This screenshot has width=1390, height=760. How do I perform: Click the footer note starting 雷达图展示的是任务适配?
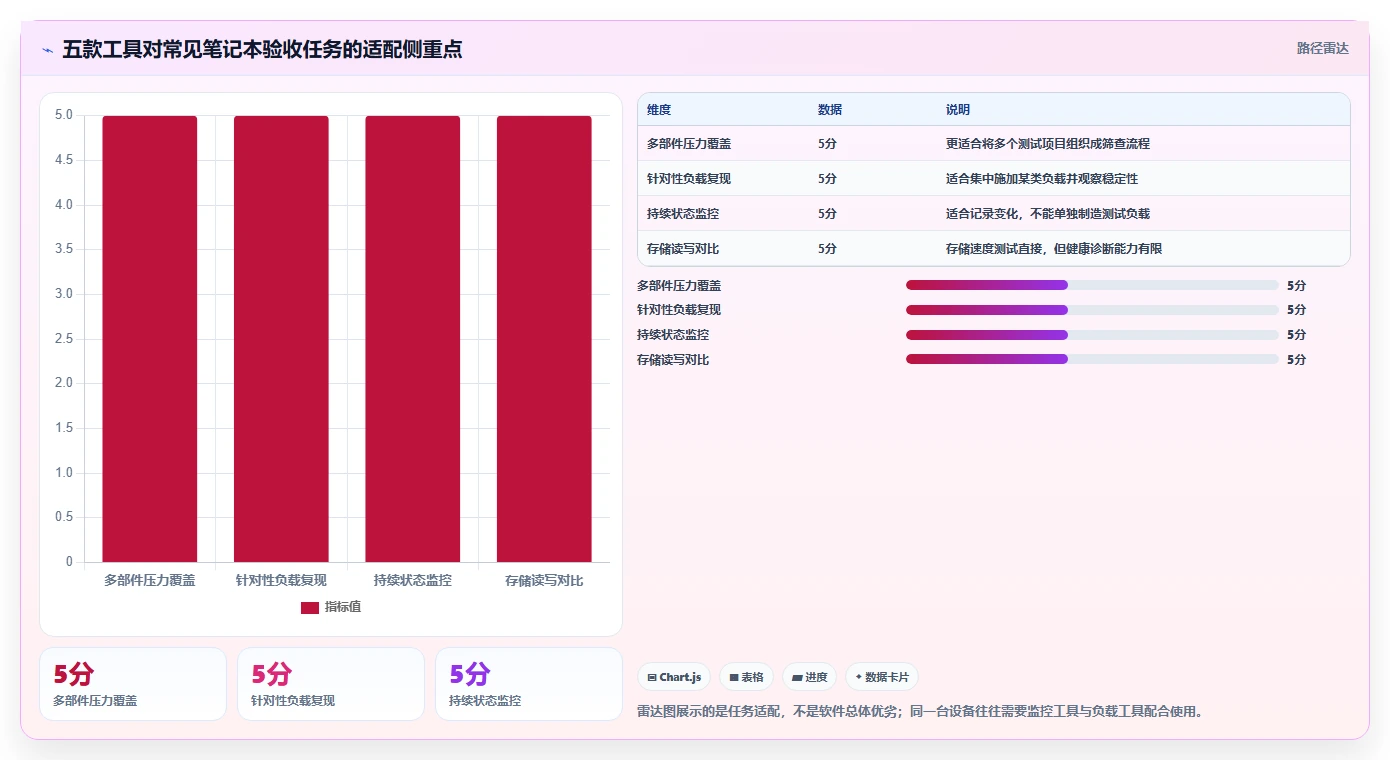[920, 711]
